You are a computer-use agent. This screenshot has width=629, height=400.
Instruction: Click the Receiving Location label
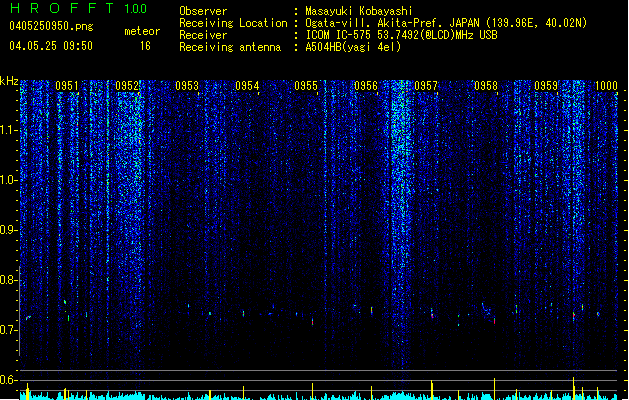tap(233, 23)
